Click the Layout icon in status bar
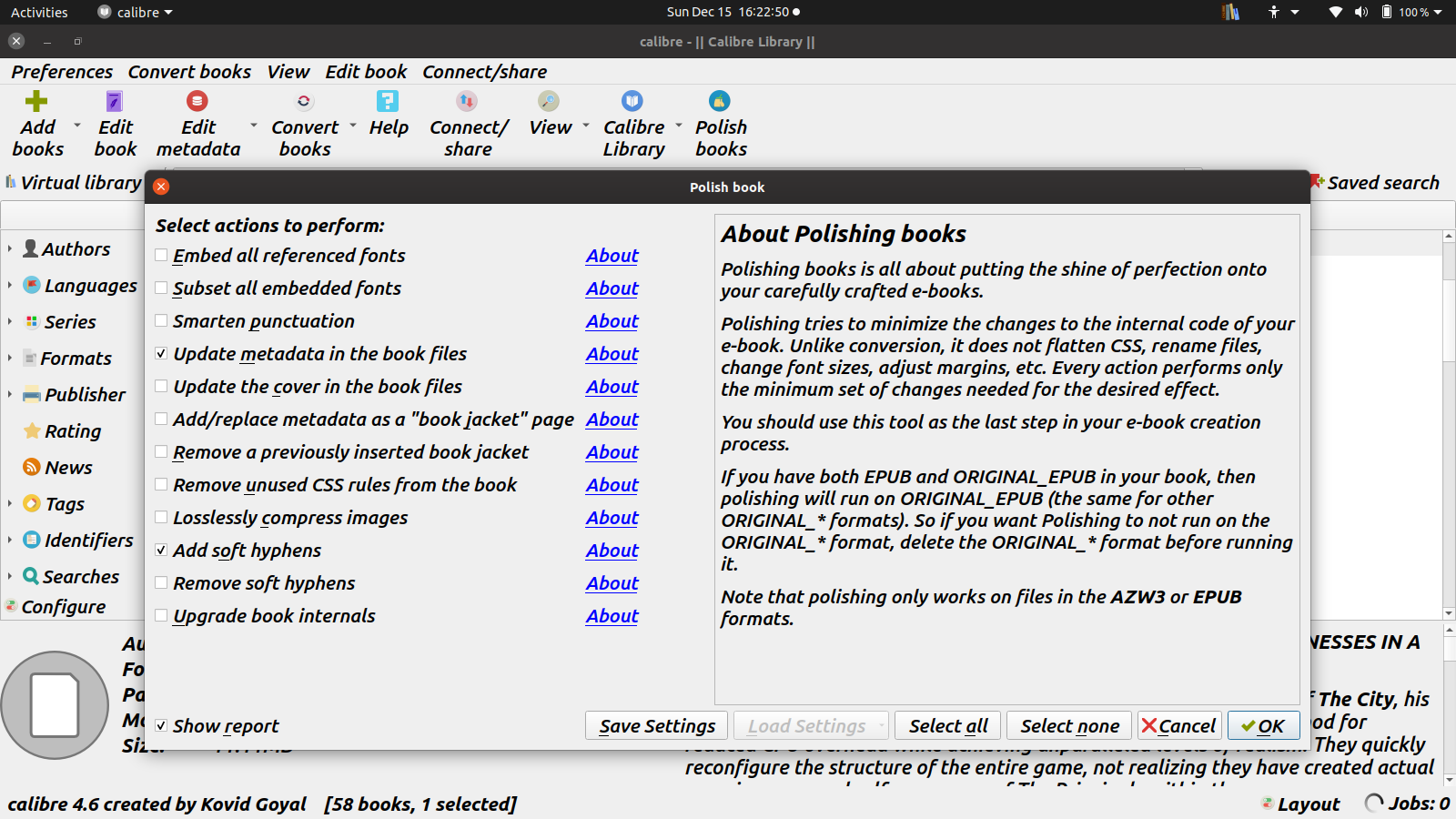This screenshot has height=819, width=1456. (1267, 803)
